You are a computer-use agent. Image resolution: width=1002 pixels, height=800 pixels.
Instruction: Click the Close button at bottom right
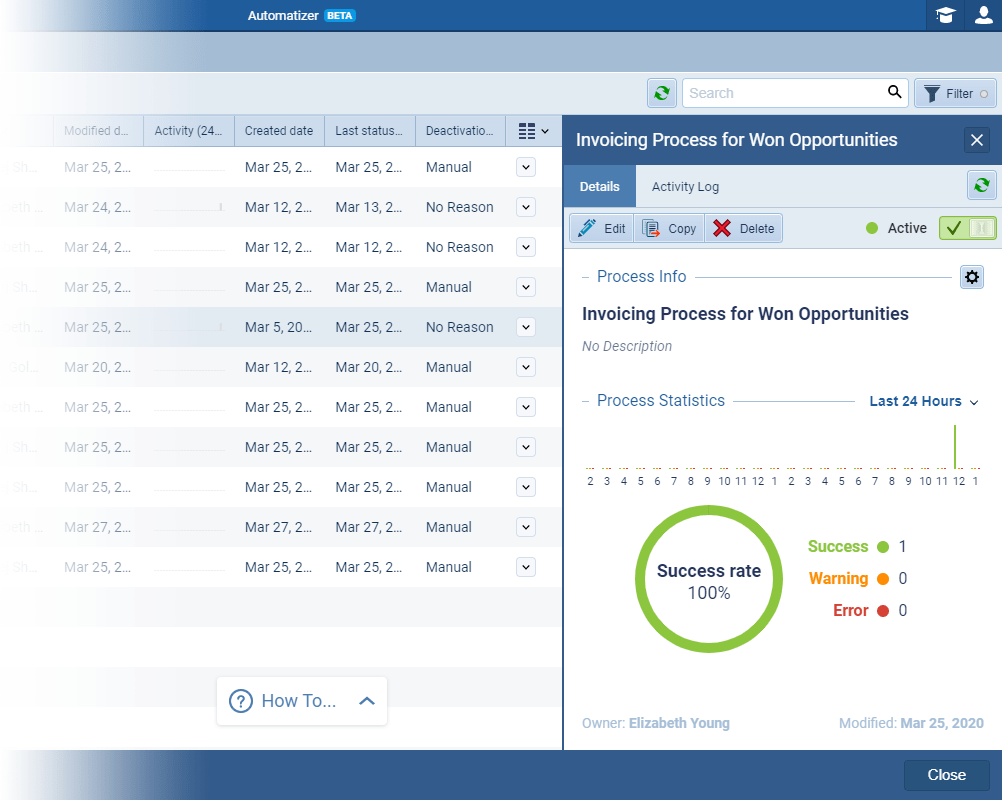[945, 774]
